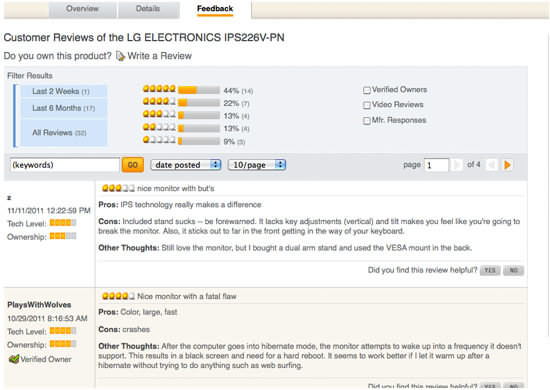The height and width of the screenshot is (390, 550).
Task: Mark the first review helpful with YES
Action: click(x=490, y=270)
